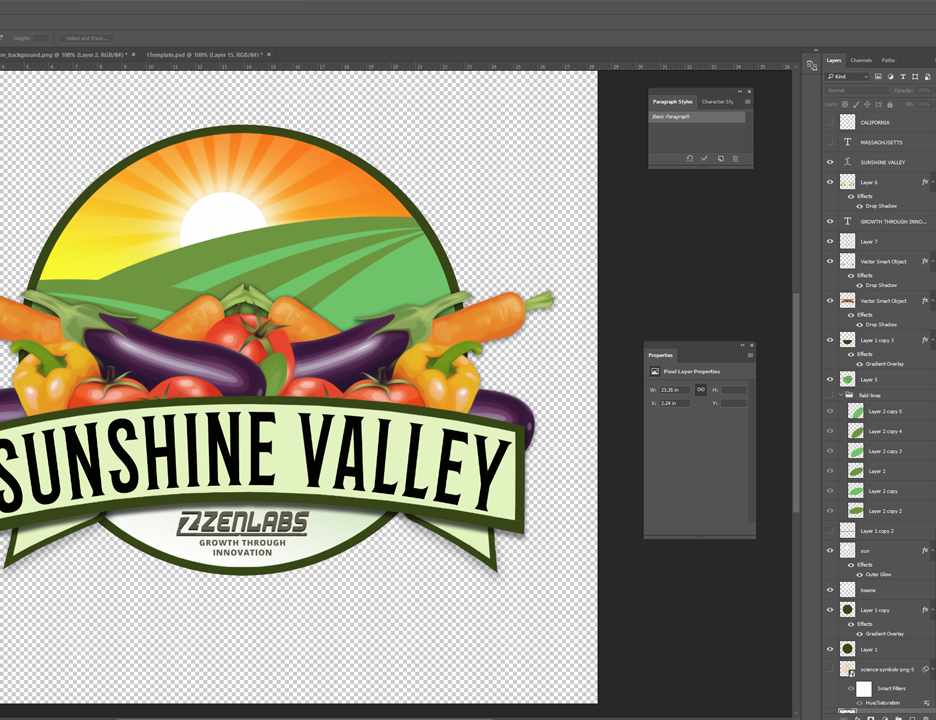Collapse effects list on Layer 6
Screen dimensions: 936x720
[932, 182]
